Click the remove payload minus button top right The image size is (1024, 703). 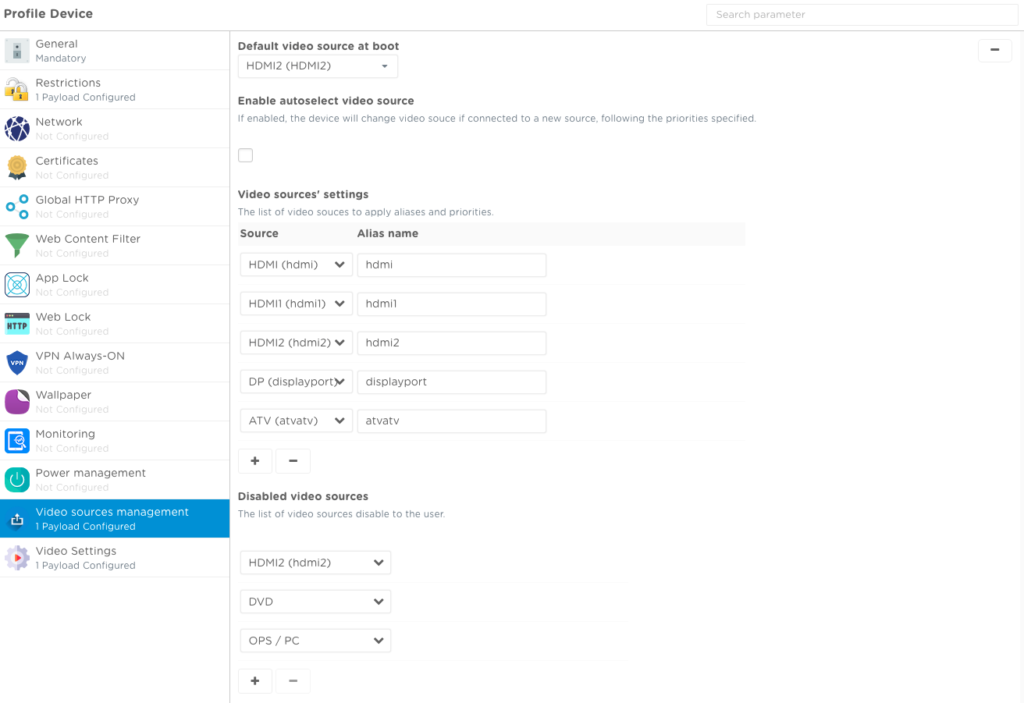[x=994, y=50]
